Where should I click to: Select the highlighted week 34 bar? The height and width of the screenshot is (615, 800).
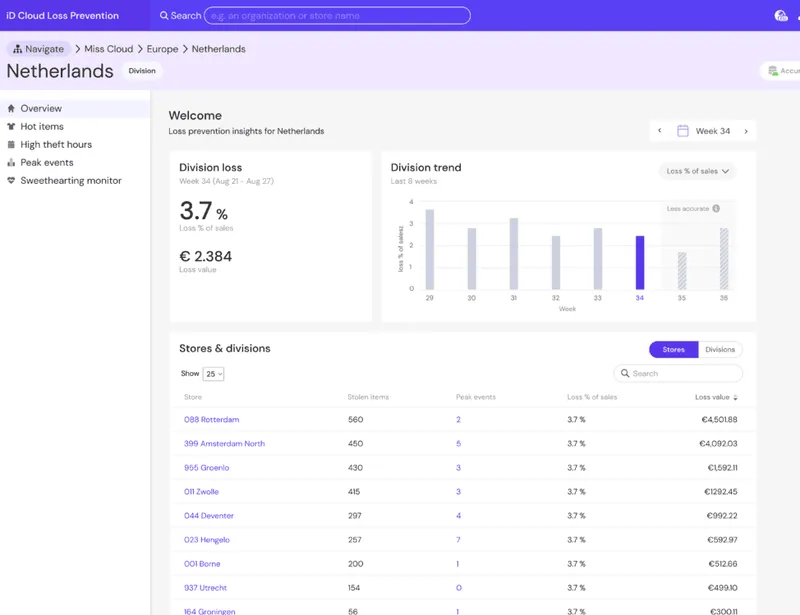640,262
